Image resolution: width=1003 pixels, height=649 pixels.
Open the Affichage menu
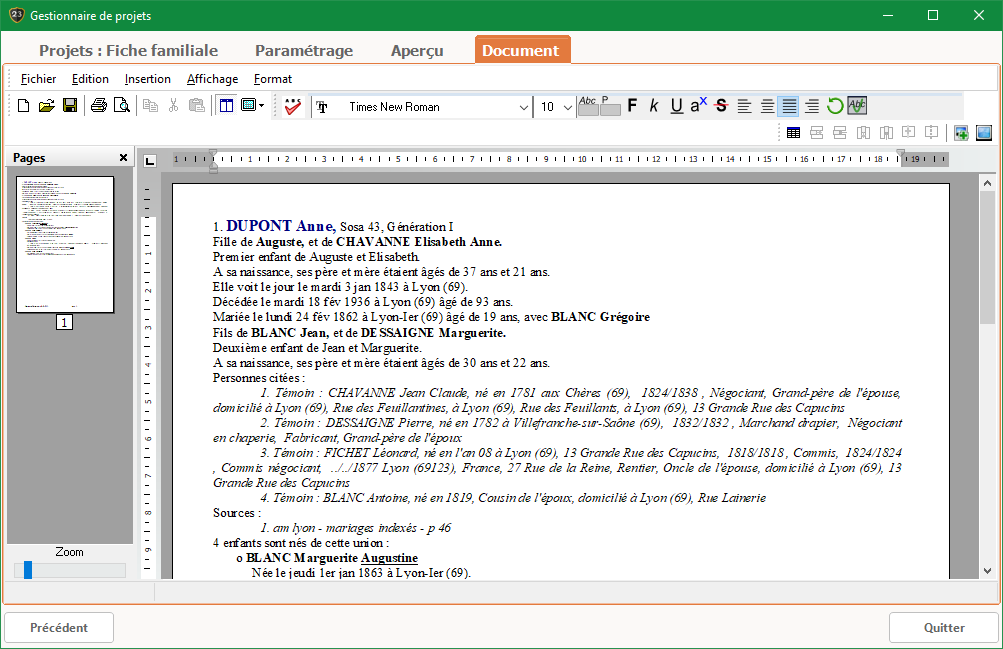(x=212, y=79)
